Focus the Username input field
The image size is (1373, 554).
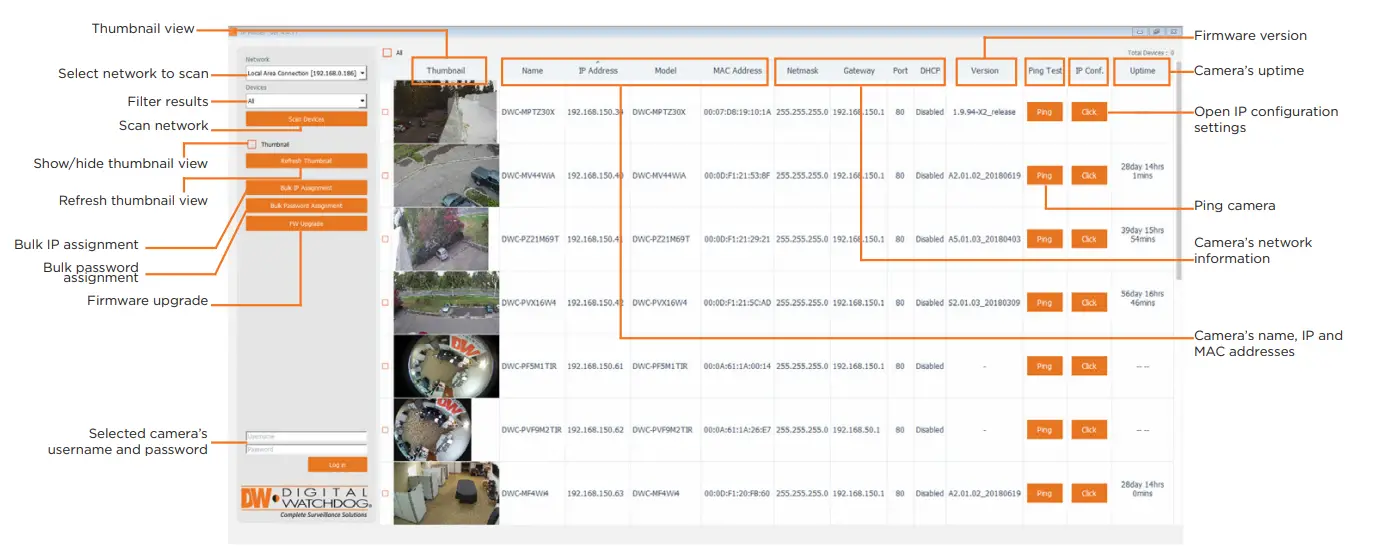click(306, 437)
